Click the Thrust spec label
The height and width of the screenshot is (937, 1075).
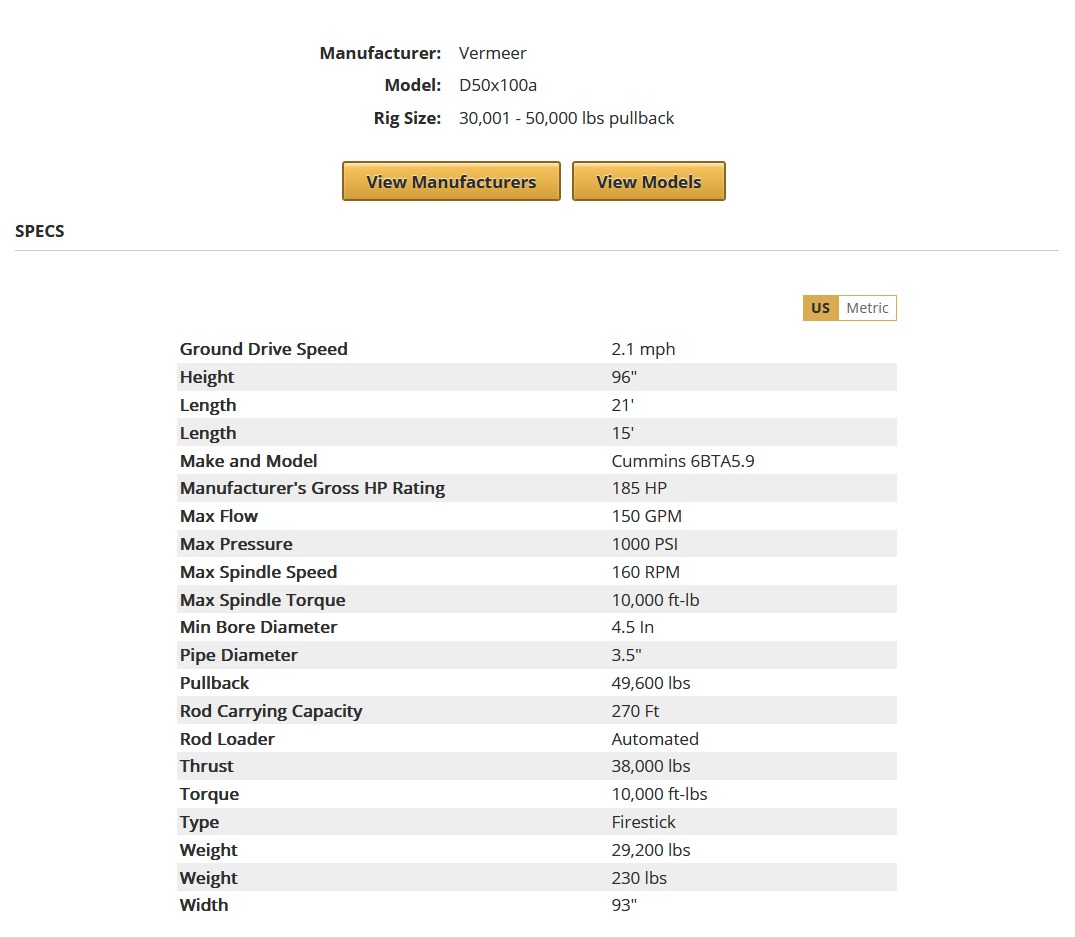206,766
